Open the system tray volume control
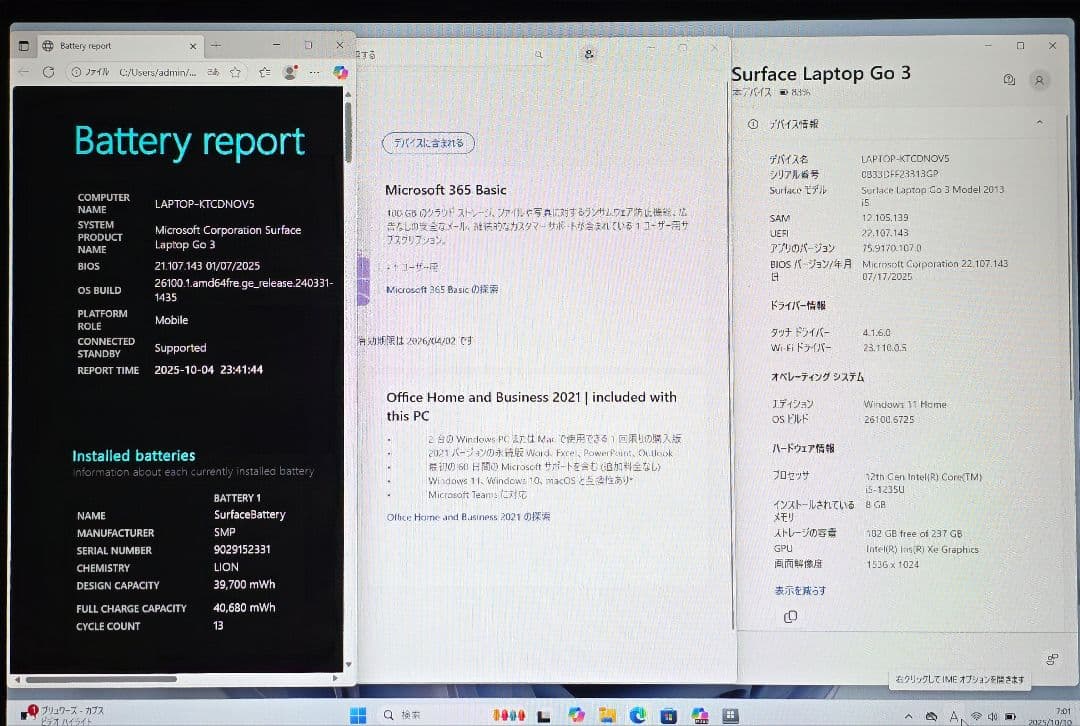This screenshot has height=726, width=1080. (x=994, y=716)
